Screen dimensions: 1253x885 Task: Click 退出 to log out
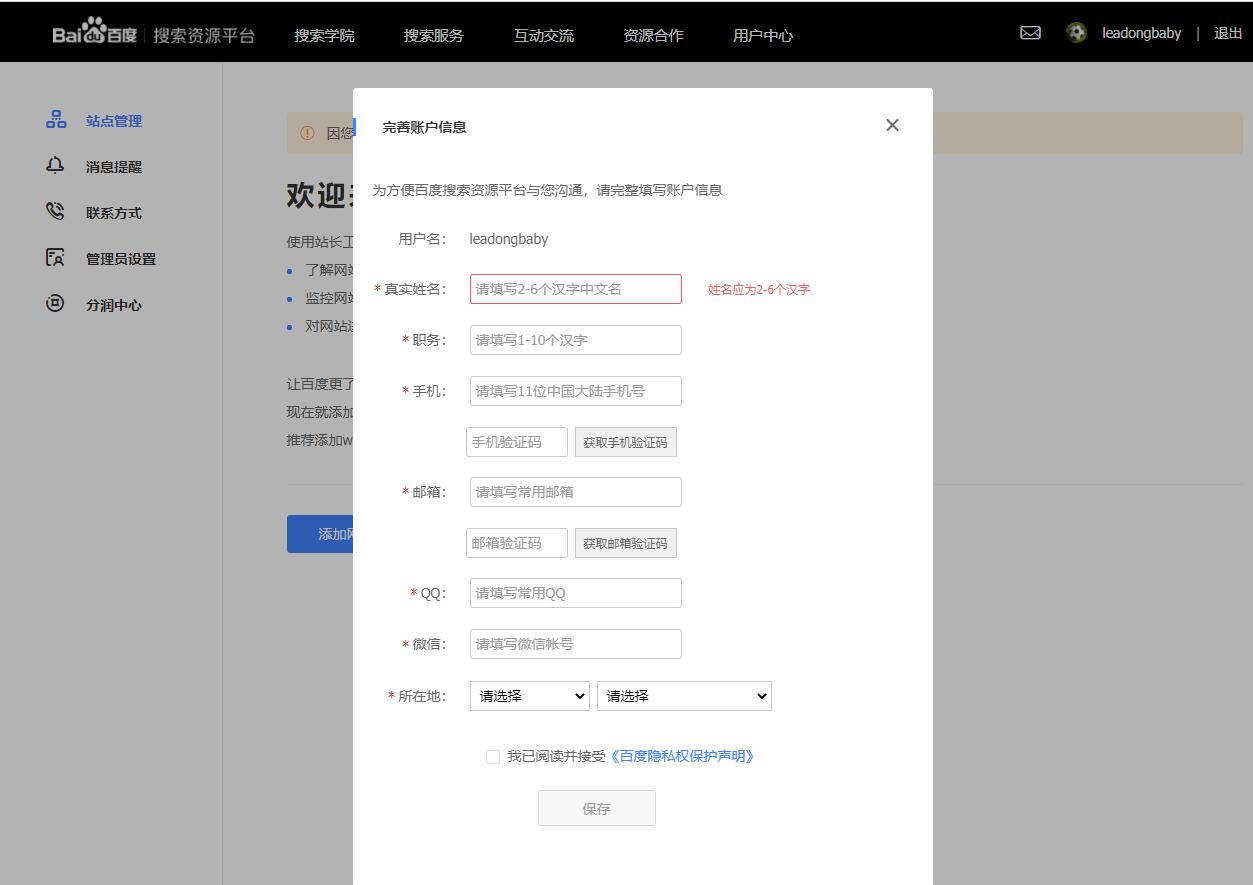point(1228,33)
